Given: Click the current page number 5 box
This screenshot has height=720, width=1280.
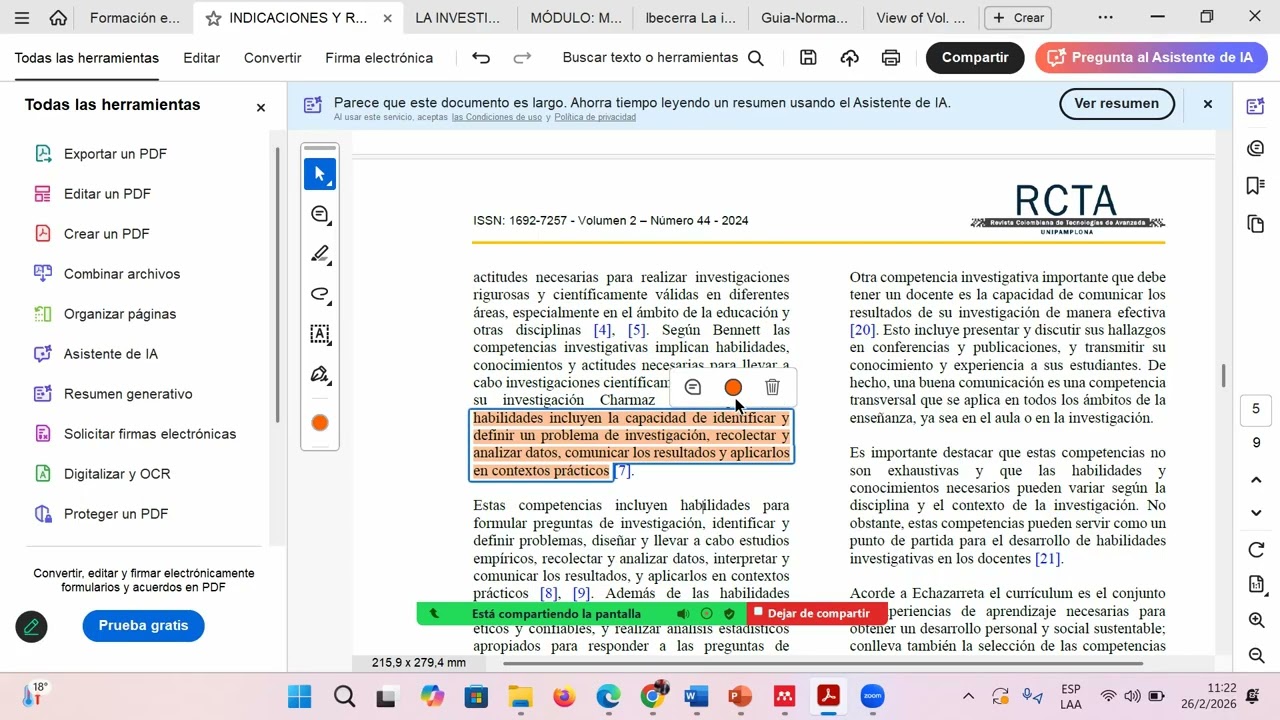Looking at the screenshot, I should [1256, 409].
